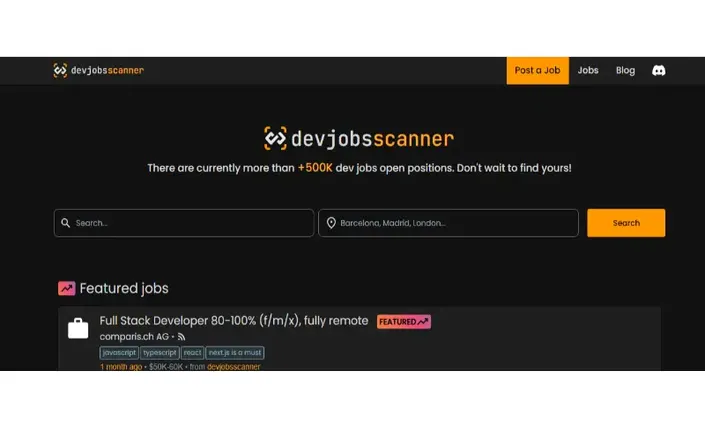The width and height of the screenshot is (705, 427).
Task: Click the FEATURED badge
Action: (404, 322)
